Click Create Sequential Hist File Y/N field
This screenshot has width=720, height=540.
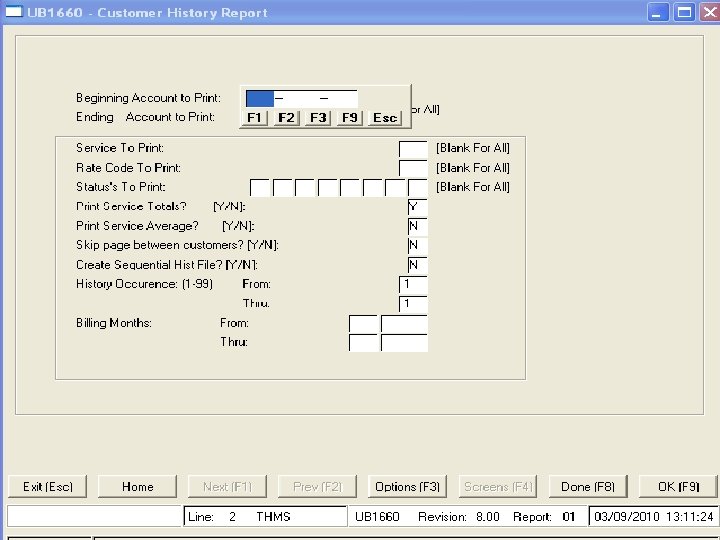(x=417, y=265)
